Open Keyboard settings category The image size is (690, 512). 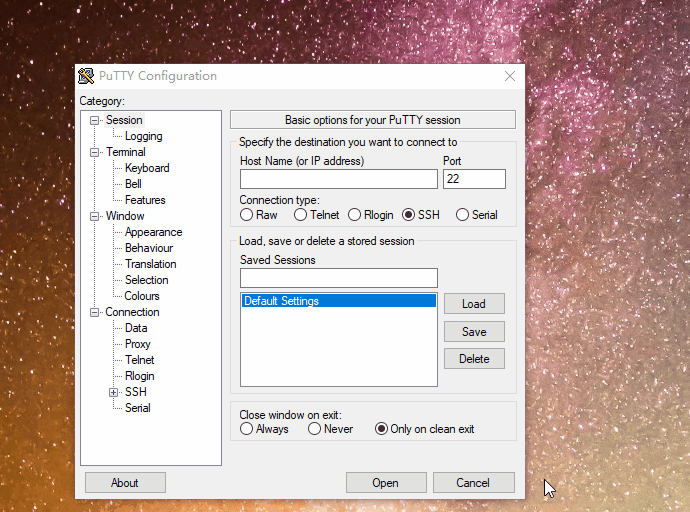tap(147, 168)
